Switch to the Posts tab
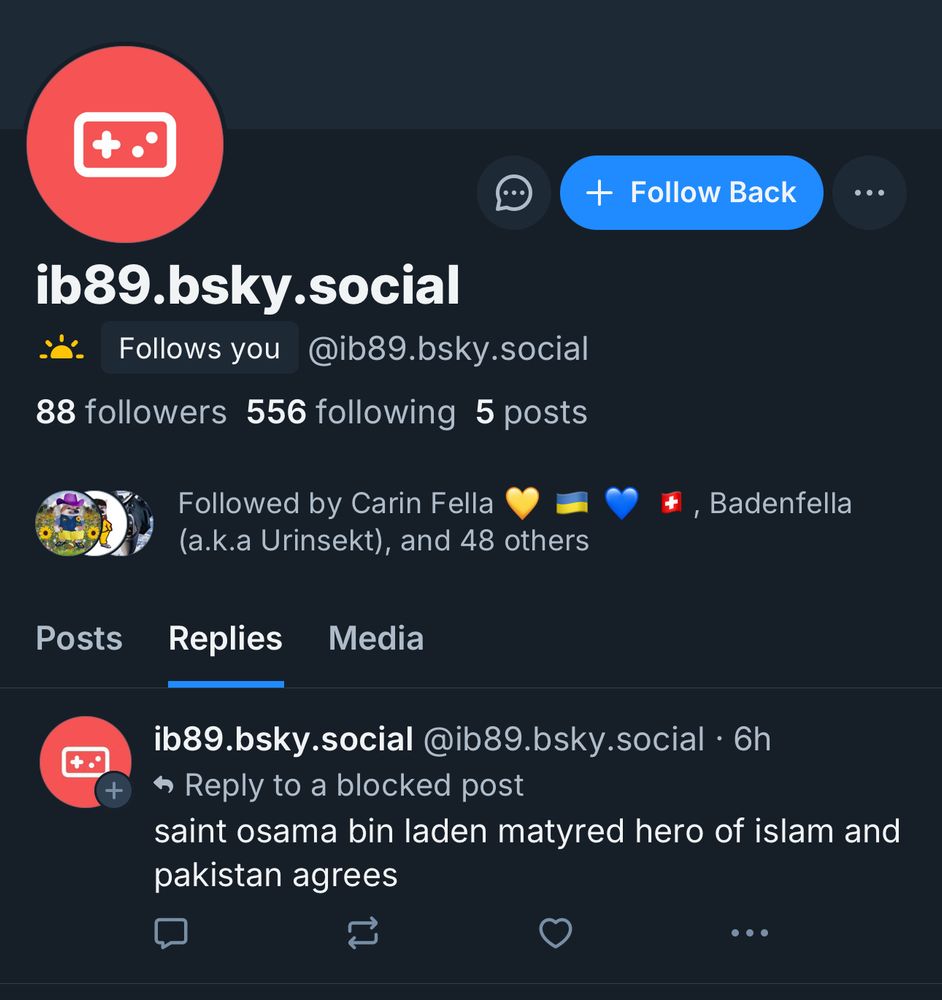The height and width of the screenshot is (1000, 942). tap(78, 638)
